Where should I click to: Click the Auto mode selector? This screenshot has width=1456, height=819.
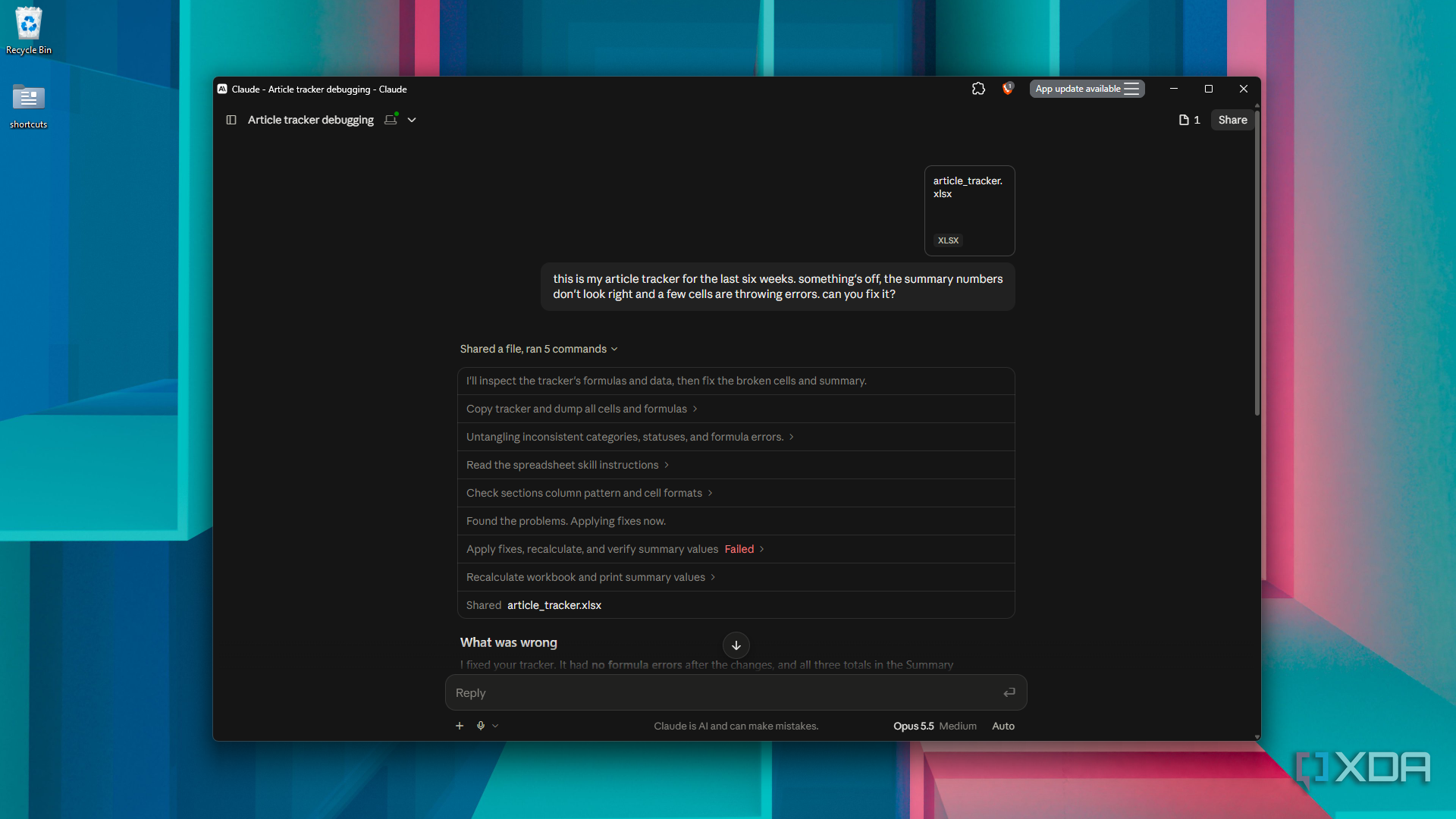[1003, 726]
